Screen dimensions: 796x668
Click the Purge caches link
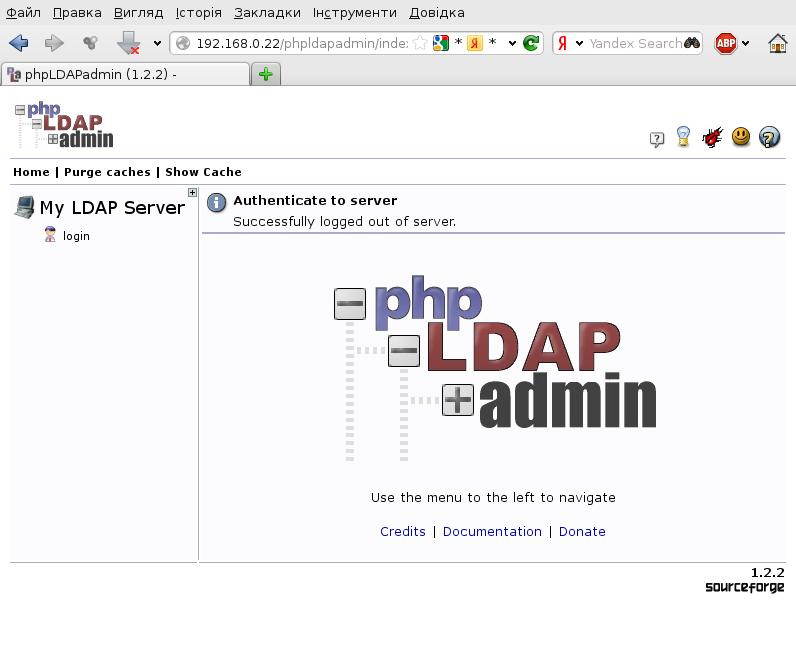click(x=107, y=172)
